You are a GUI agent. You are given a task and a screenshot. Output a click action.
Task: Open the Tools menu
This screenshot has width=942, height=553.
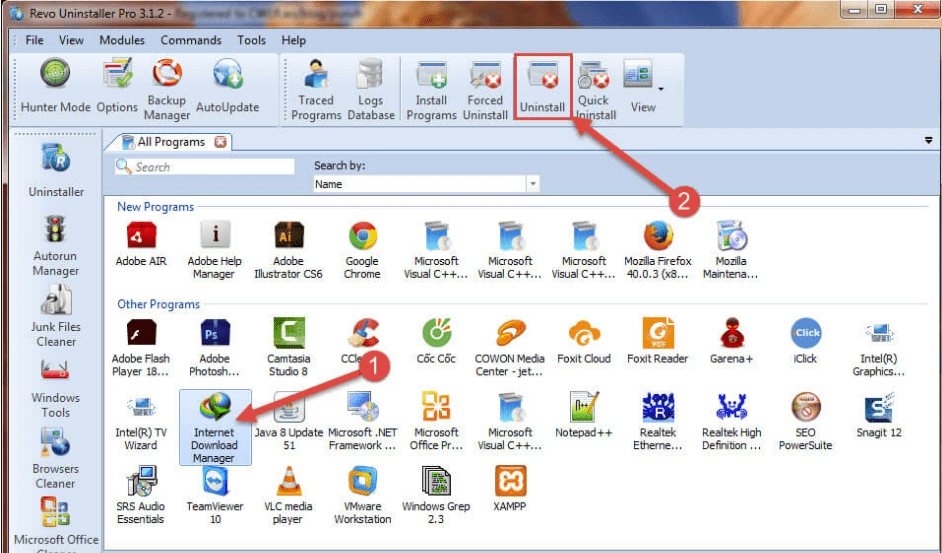251,40
